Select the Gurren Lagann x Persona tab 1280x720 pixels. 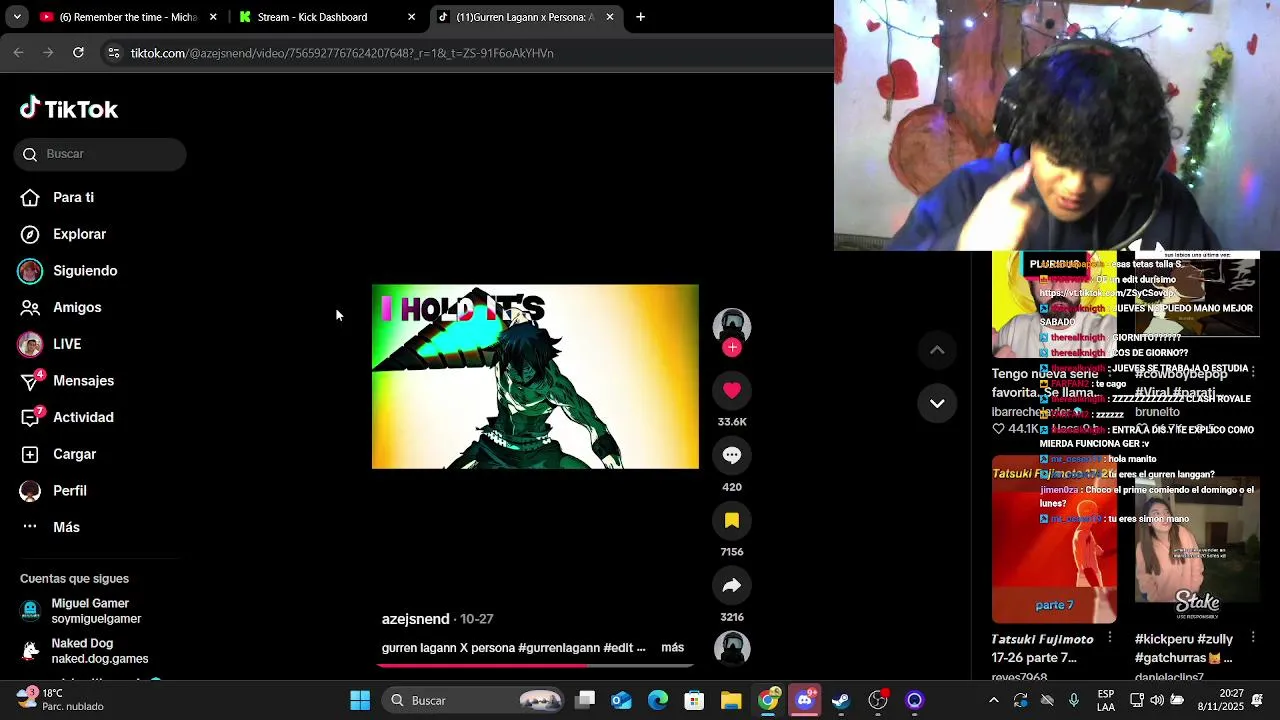[527, 17]
